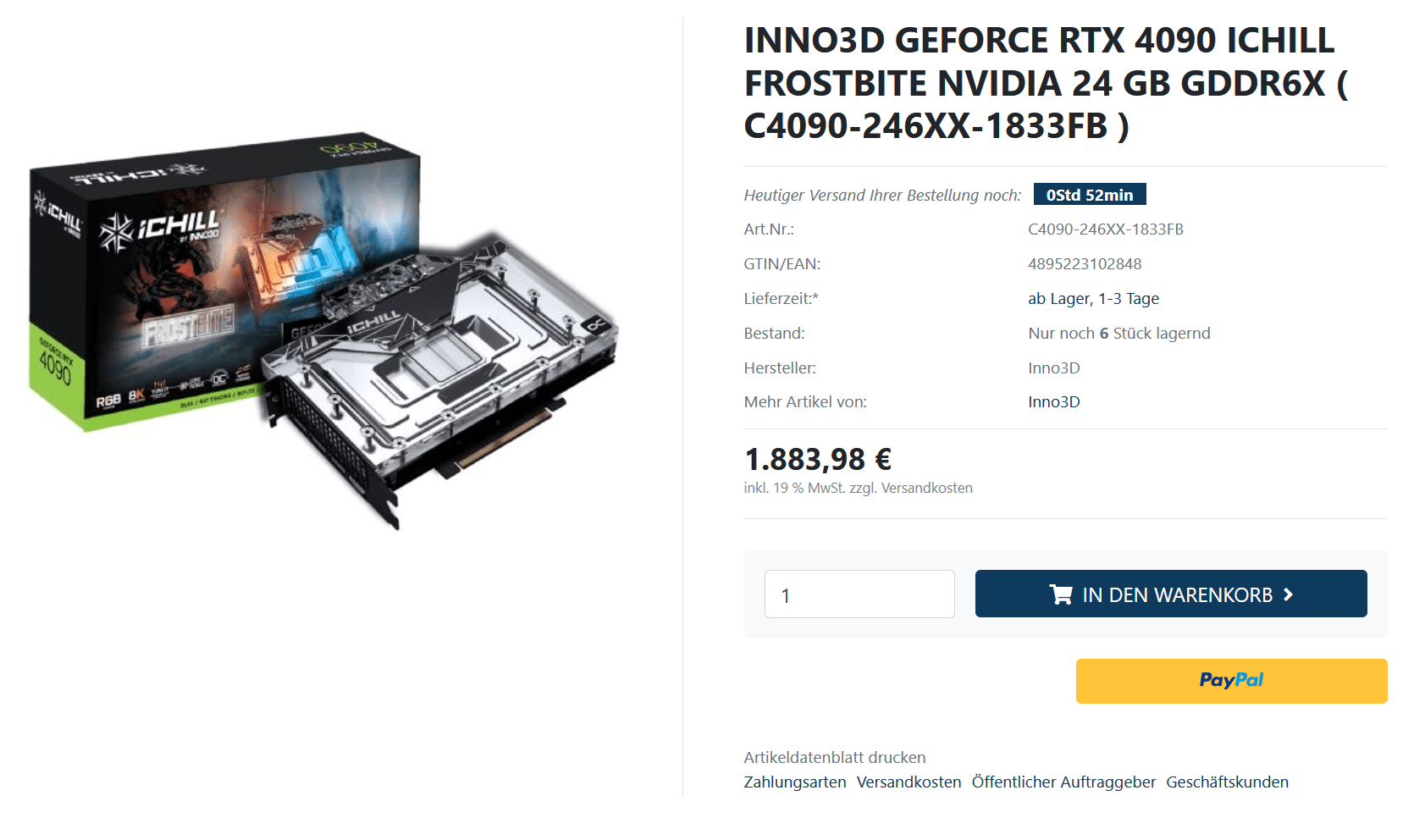The width and height of the screenshot is (1425, 840).
Task: Add the item via IN DEN WARENKORB button
Action: (x=1171, y=594)
